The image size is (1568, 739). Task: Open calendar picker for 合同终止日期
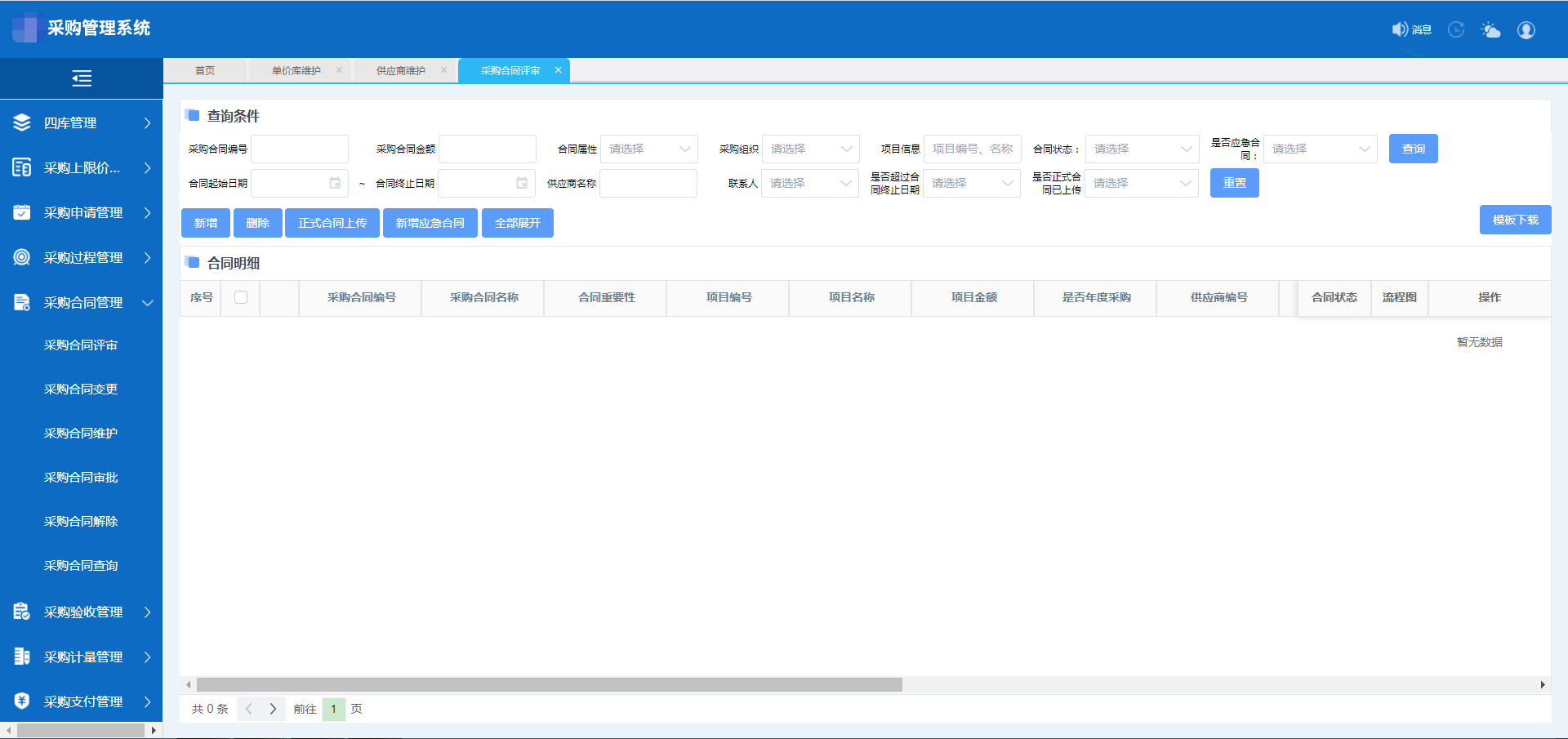pos(522,183)
